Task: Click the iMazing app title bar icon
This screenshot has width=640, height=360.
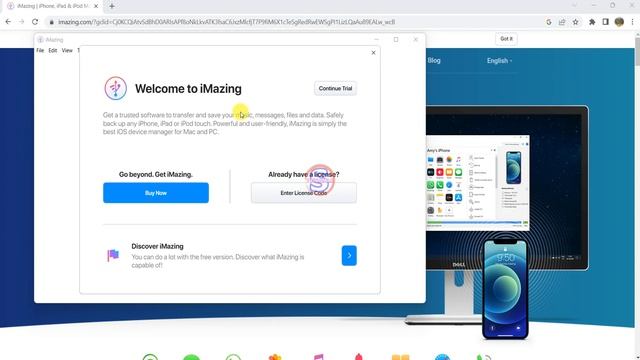Action: coord(40,40)
